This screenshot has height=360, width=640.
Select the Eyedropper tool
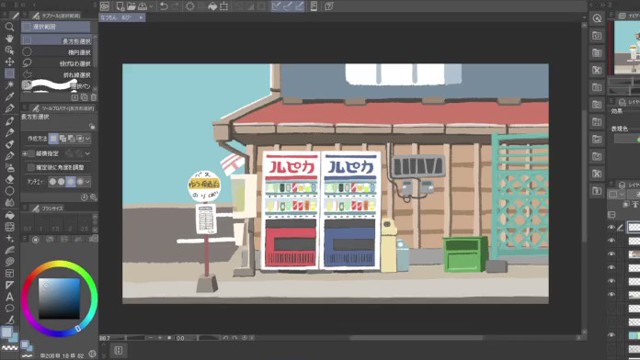pos(9,97)
